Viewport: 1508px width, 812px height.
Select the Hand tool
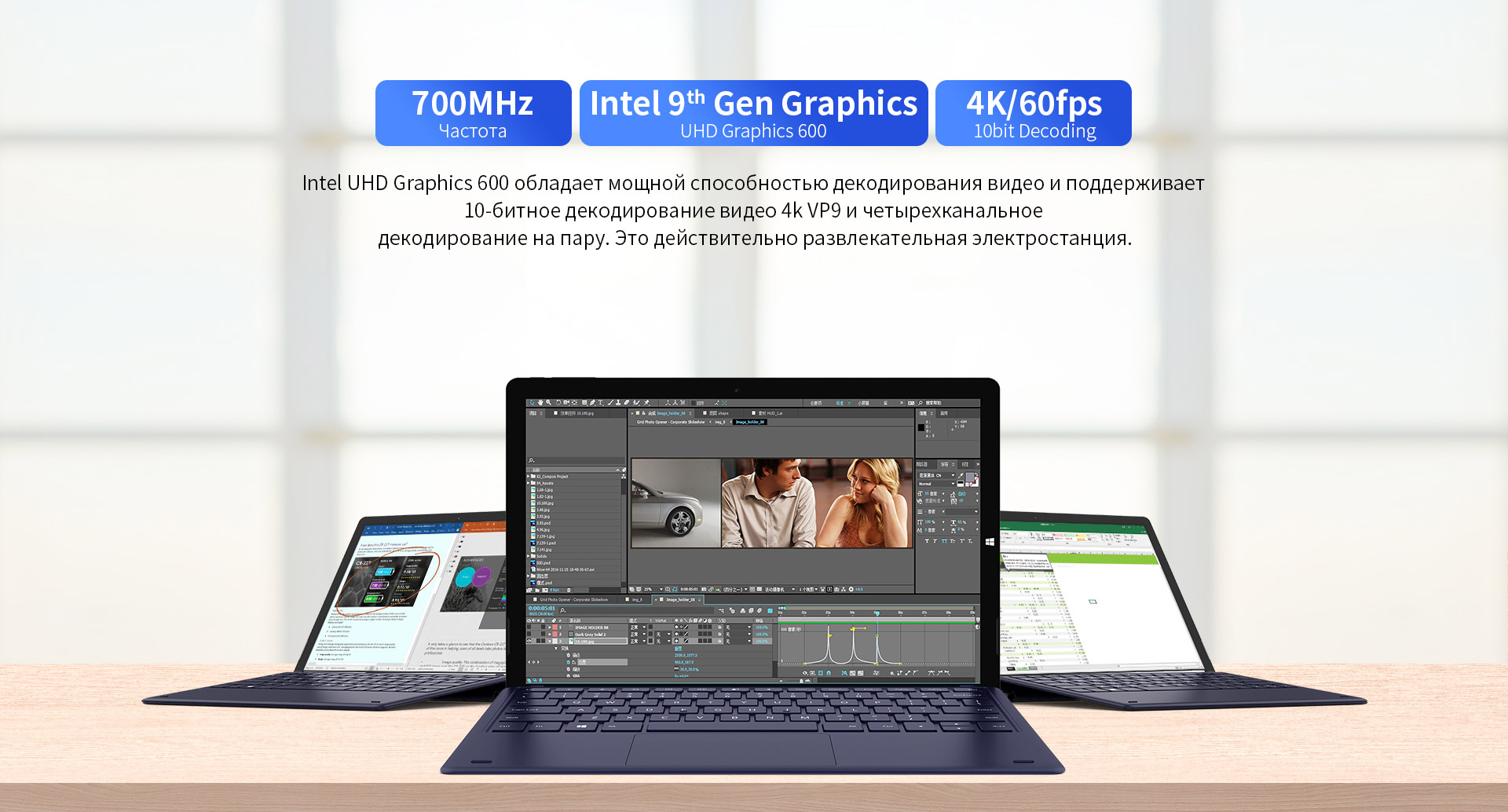click(x=540, y=402)
